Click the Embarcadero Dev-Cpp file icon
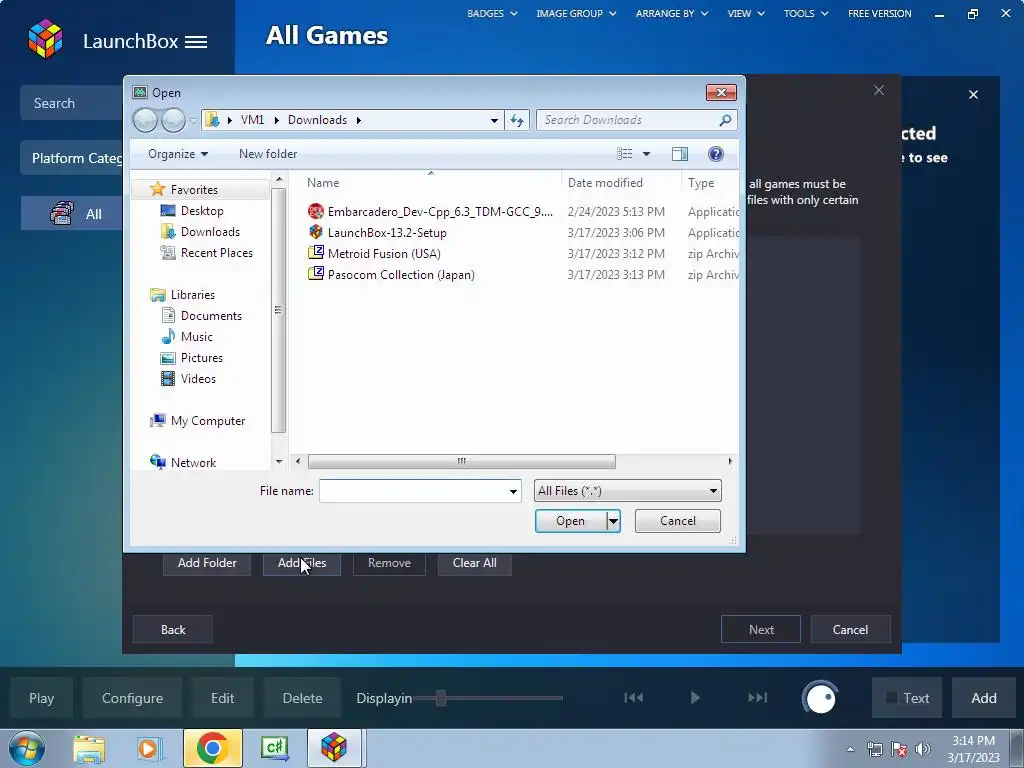The height and width of the screenshot is (768, 1024). pyautogui.click(x=316, y=211)
